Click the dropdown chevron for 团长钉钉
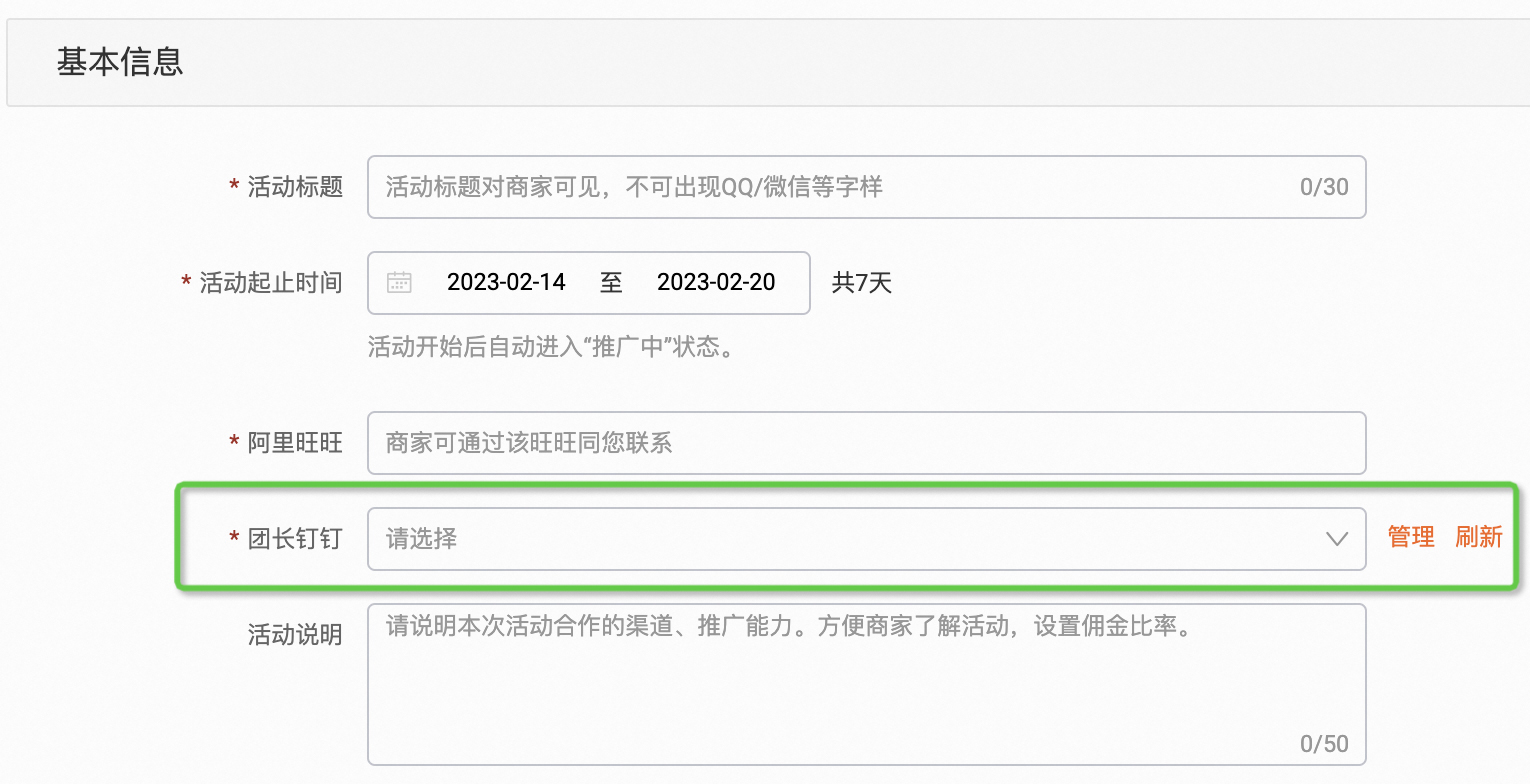 tap(1337, 539)
